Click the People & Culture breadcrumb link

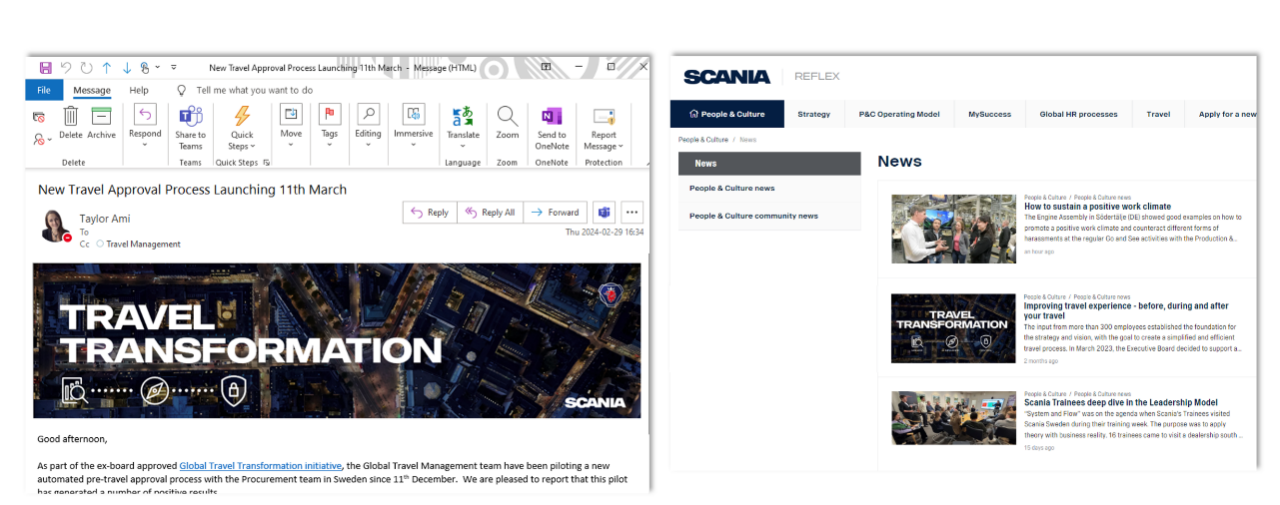click(x=703, y=140)
